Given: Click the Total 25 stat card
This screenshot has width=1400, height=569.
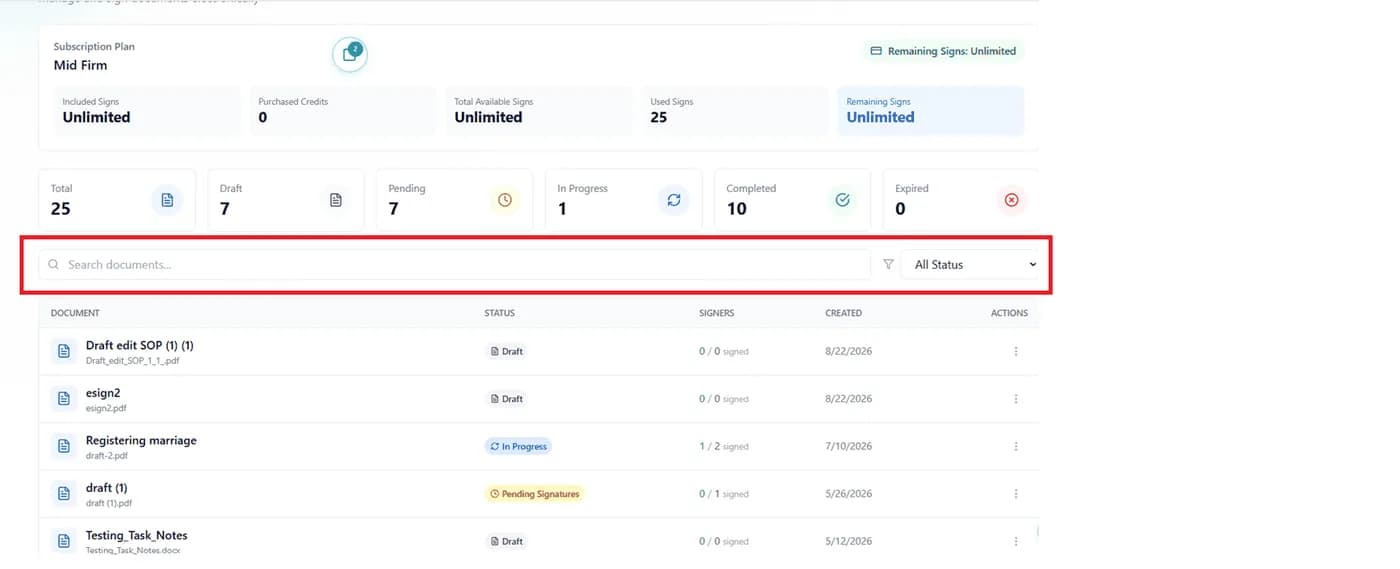Looking at the screenshot, I should (x=117, y=200).
